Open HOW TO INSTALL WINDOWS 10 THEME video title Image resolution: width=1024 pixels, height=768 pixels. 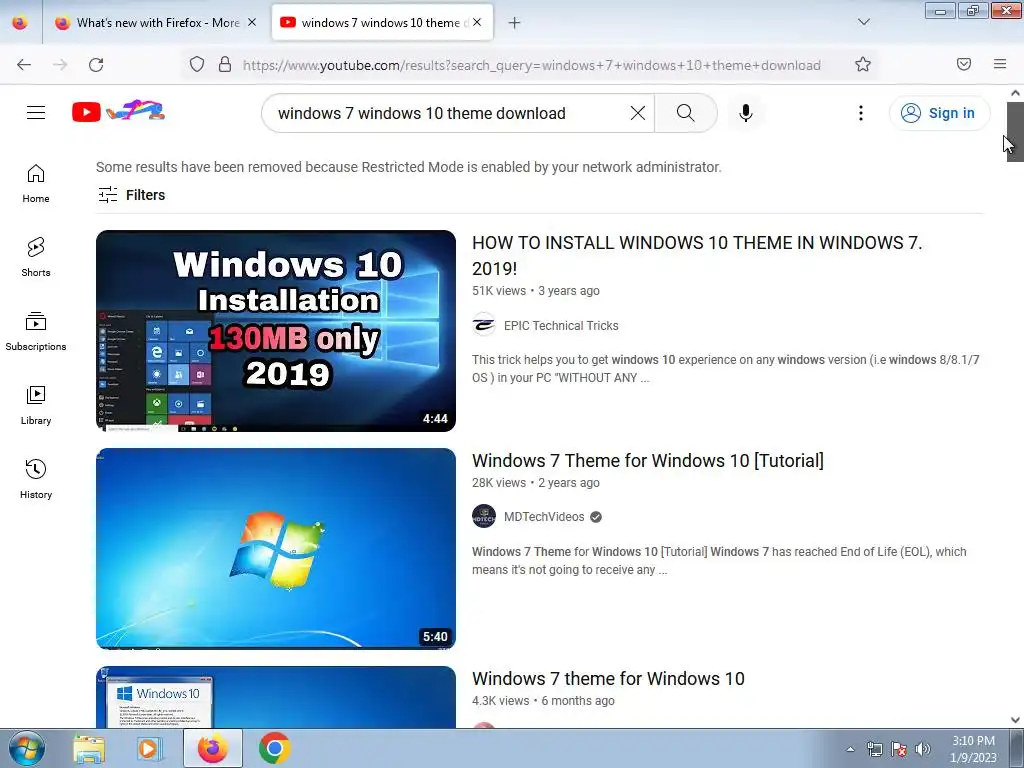click(697, 255)
